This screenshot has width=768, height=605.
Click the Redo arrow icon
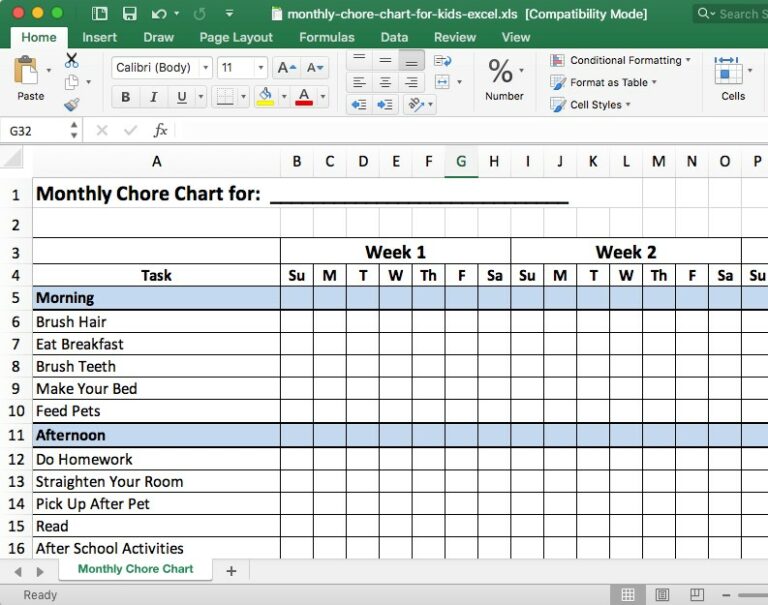200,14
